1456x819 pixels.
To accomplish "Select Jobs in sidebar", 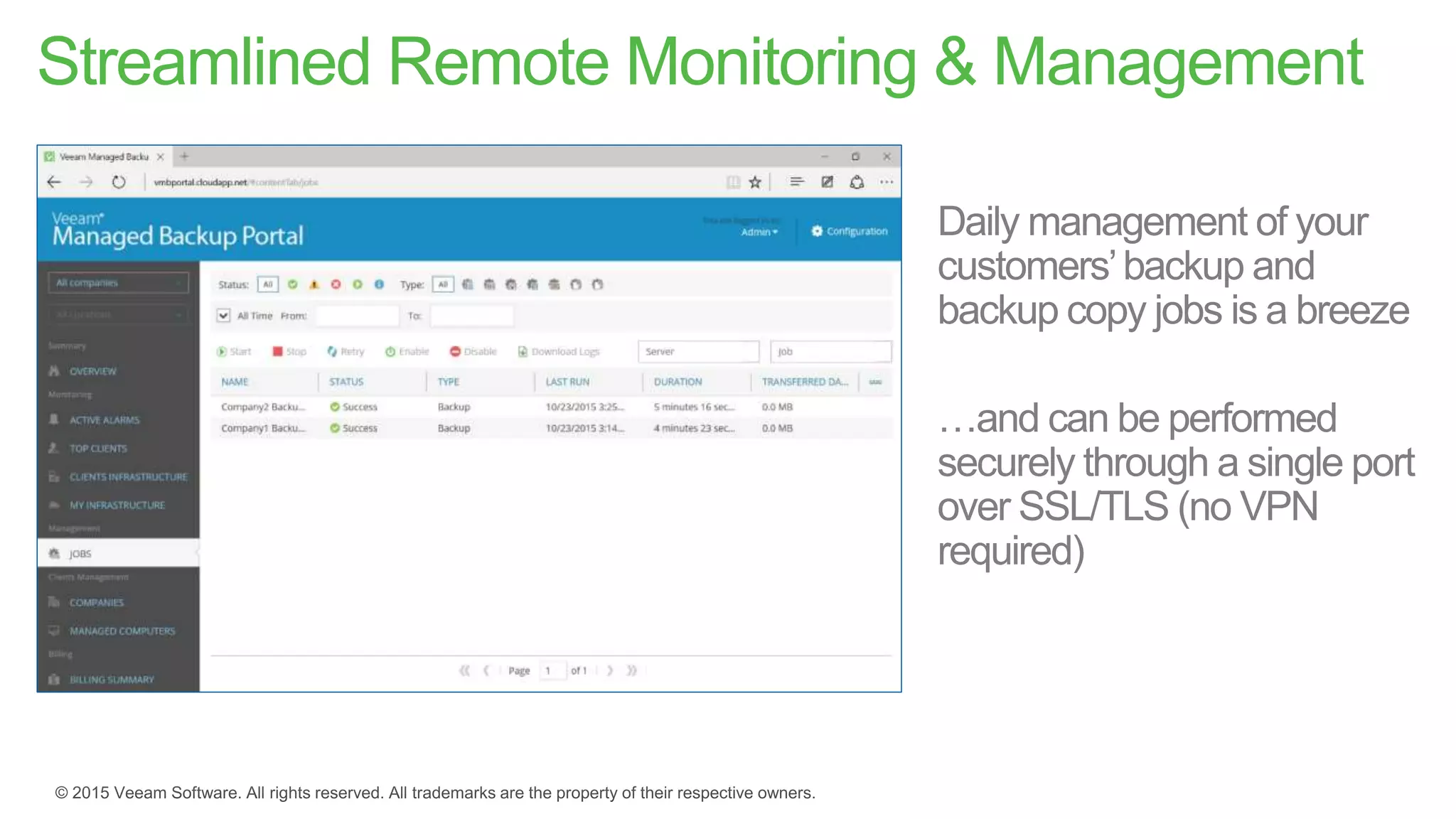I will click(118, 553).
